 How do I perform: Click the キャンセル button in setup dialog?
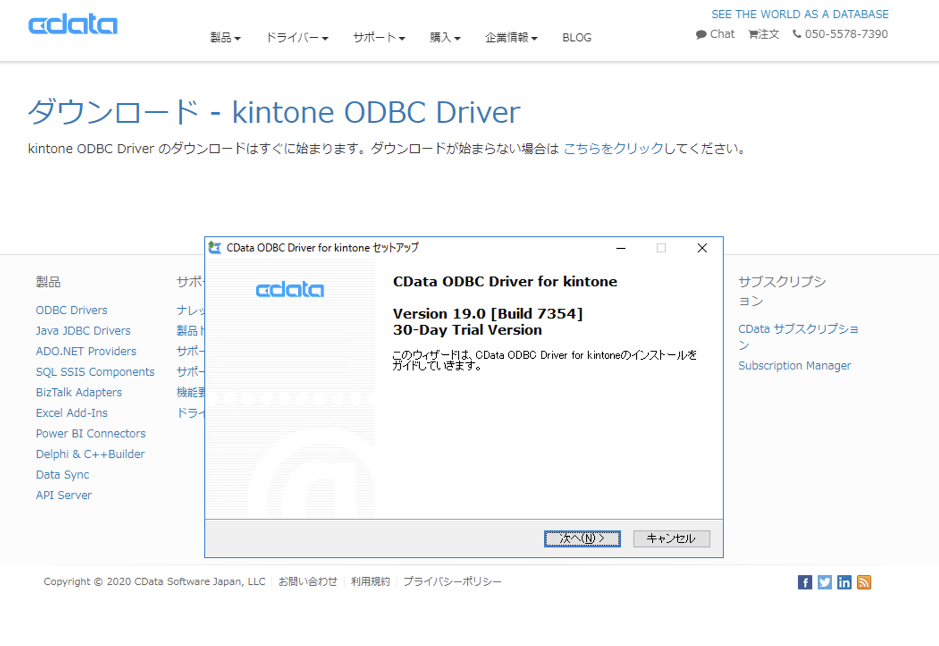coord(671,539)
